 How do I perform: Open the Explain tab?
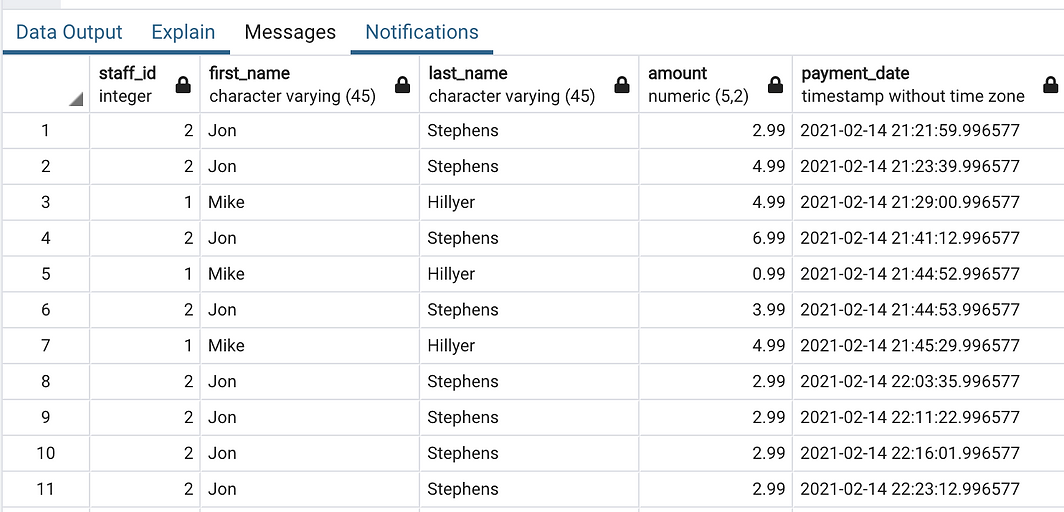[x=183, y=32]
